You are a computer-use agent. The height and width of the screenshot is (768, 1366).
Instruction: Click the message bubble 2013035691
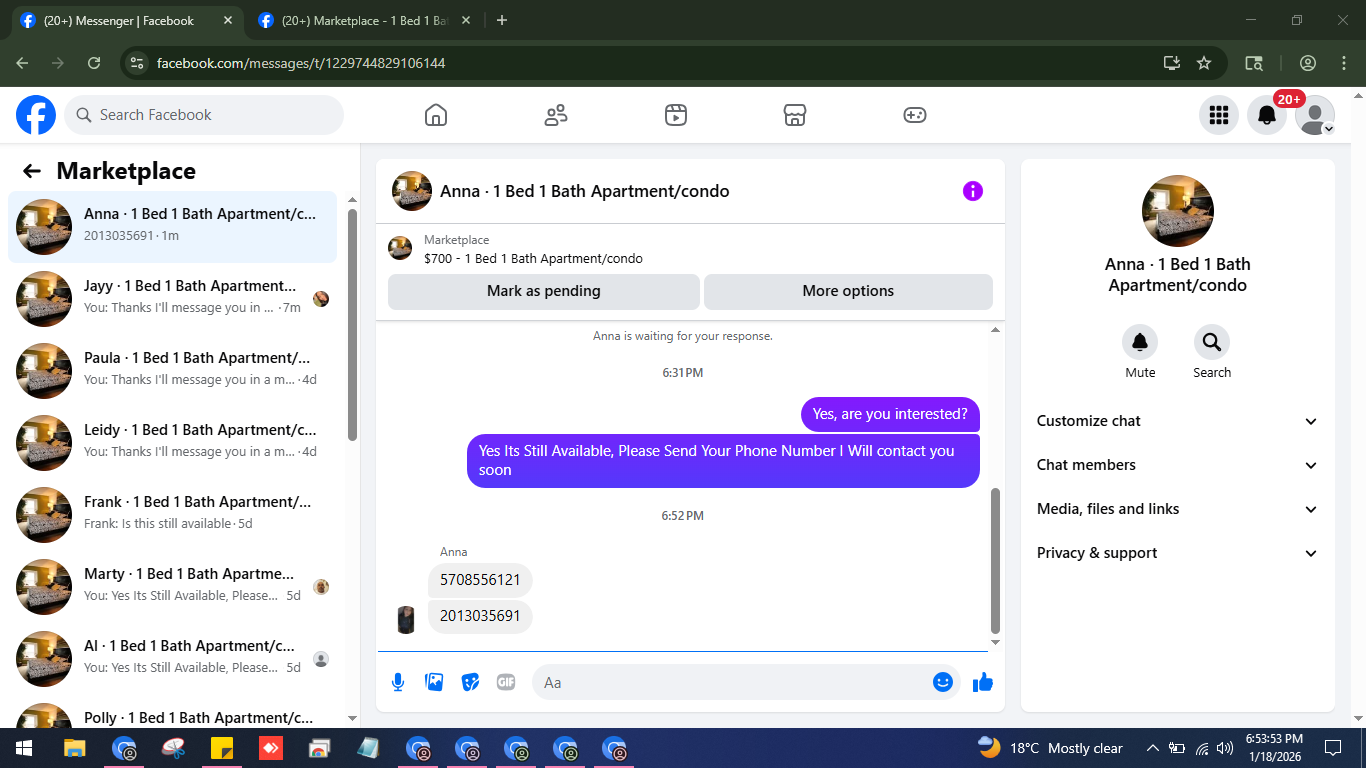480,616
